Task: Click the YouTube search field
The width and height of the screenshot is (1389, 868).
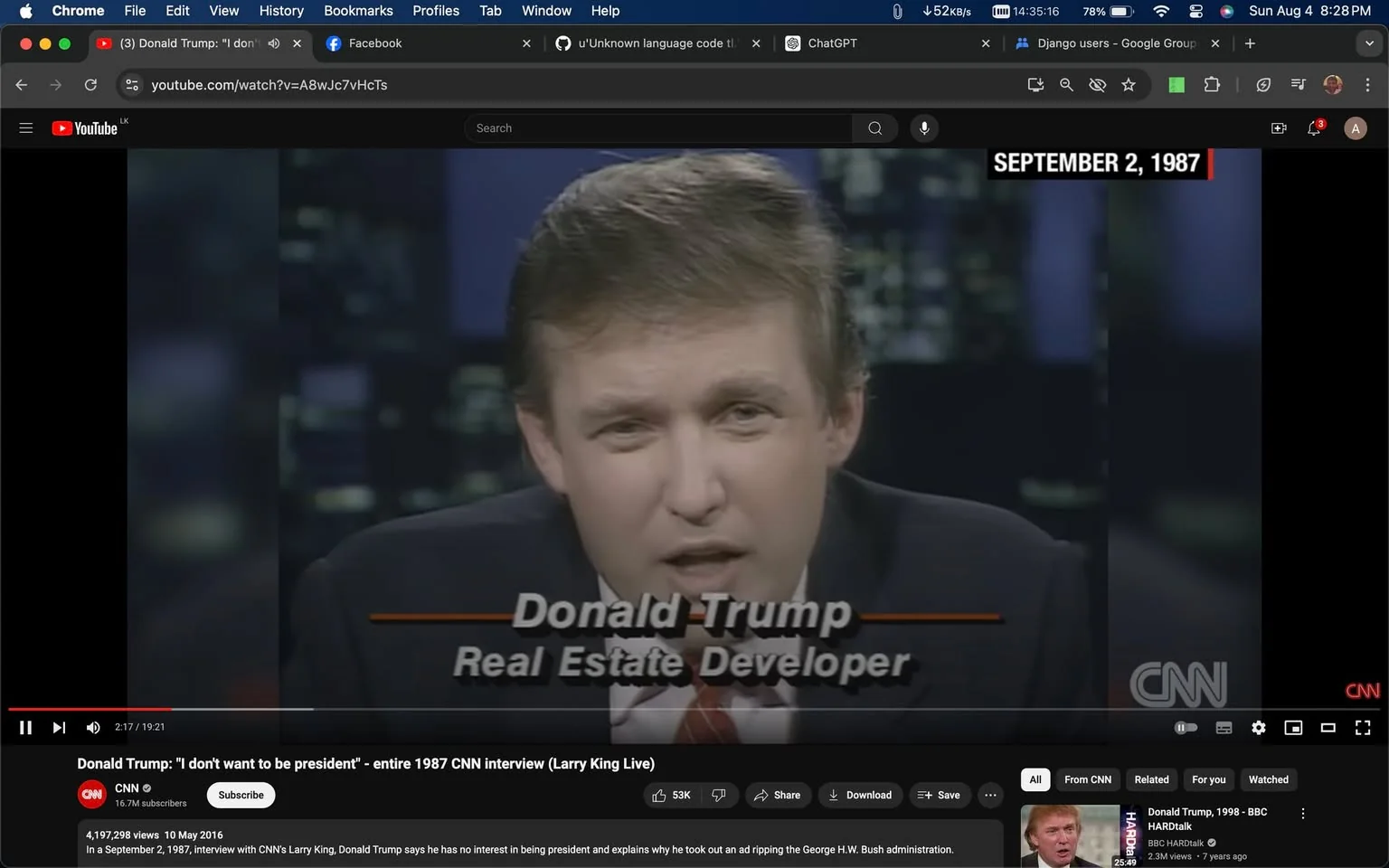Action: coord(658,128)
